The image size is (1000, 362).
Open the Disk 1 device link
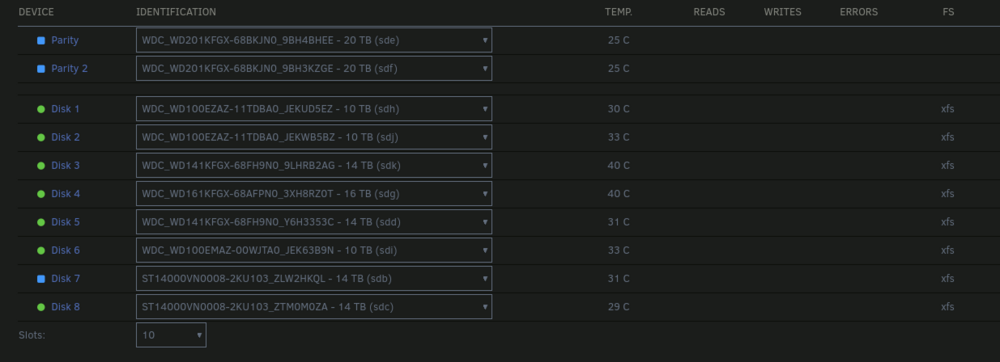coord(66,109)
